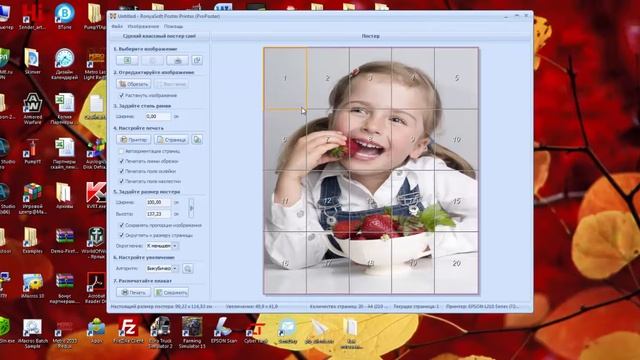
Task: Select poster page tile 16
Action: pos(285,262)
